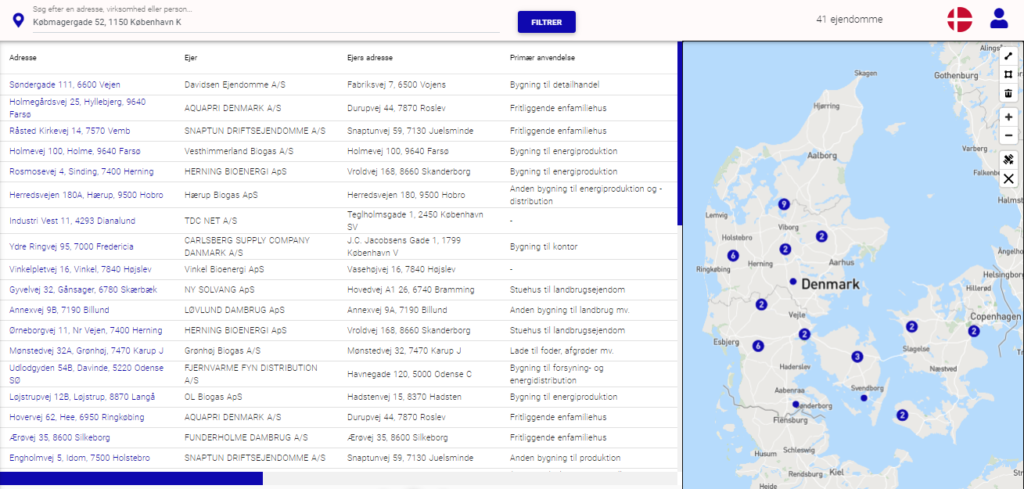Zoom out on the map
Screen dimensions: 1024x489
(1009, 136)
